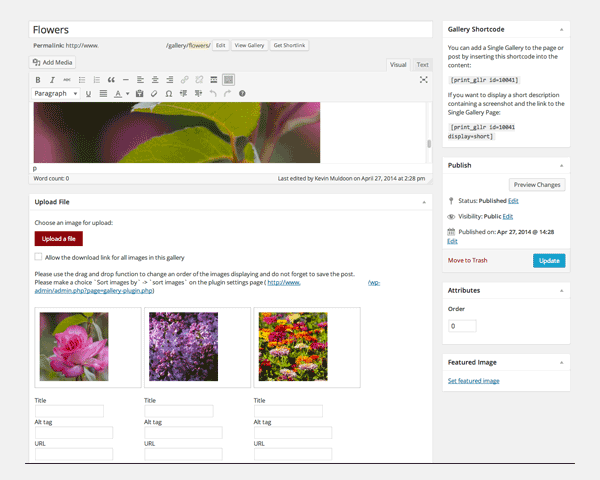Apply underline formatting
Viewport: 600px width, 480px height.
pyautogui.click(x=88, y=93)
